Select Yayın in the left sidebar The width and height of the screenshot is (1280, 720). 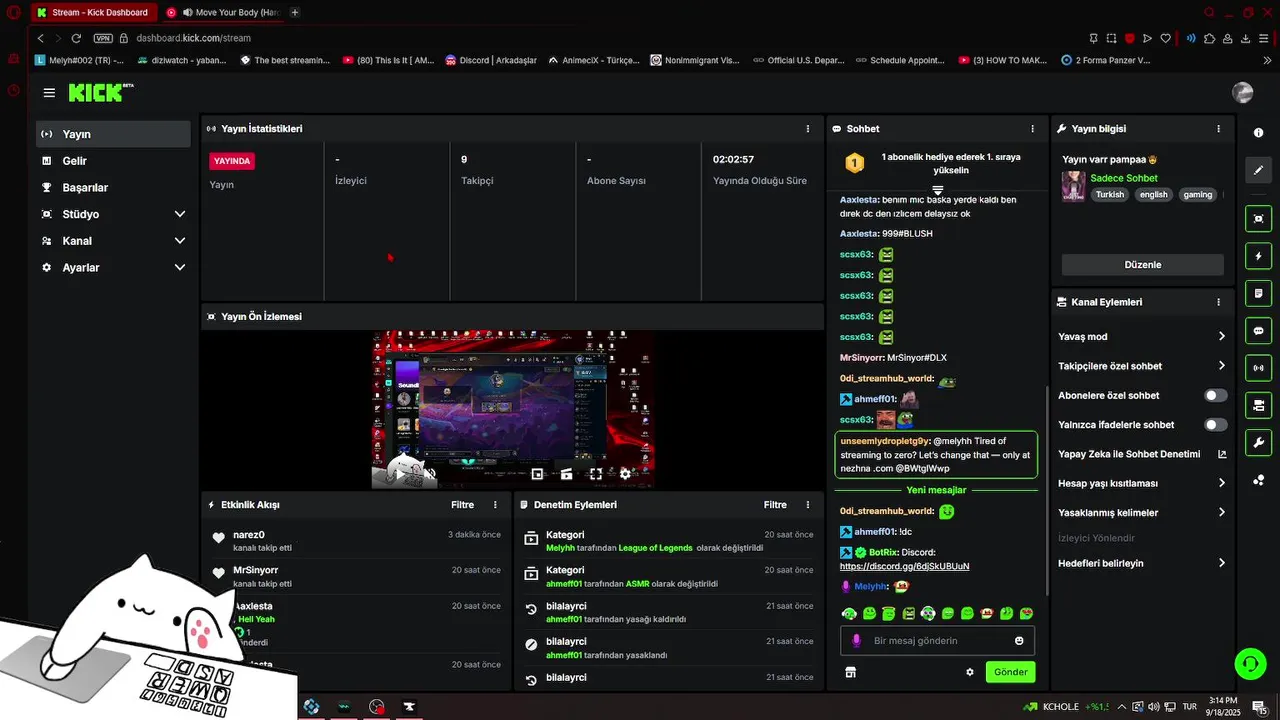[112, 134]
